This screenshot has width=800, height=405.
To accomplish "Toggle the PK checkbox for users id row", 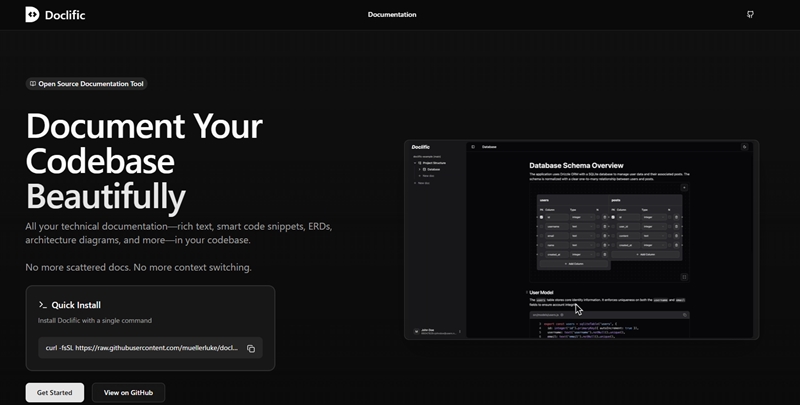I will point(541,216).
